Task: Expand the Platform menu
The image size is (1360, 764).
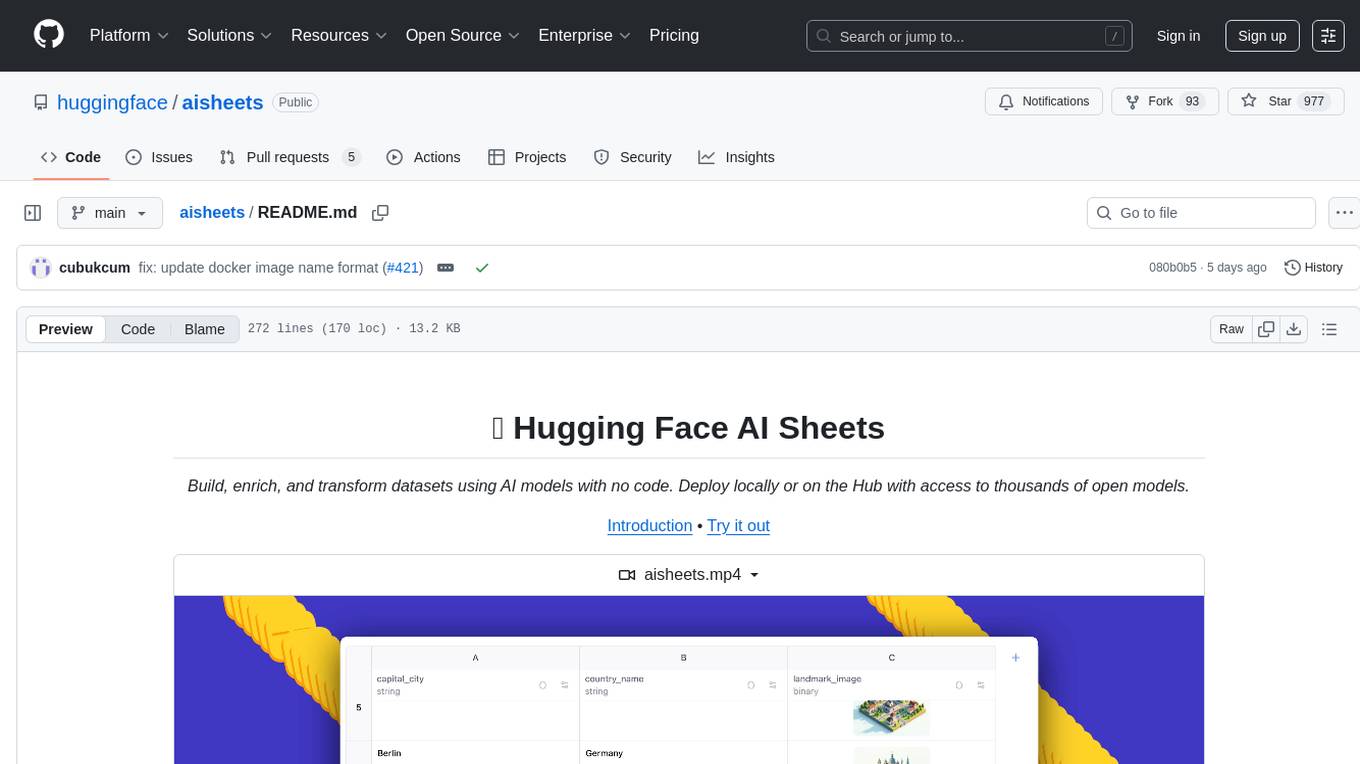Action: click(x=129, y=35)
